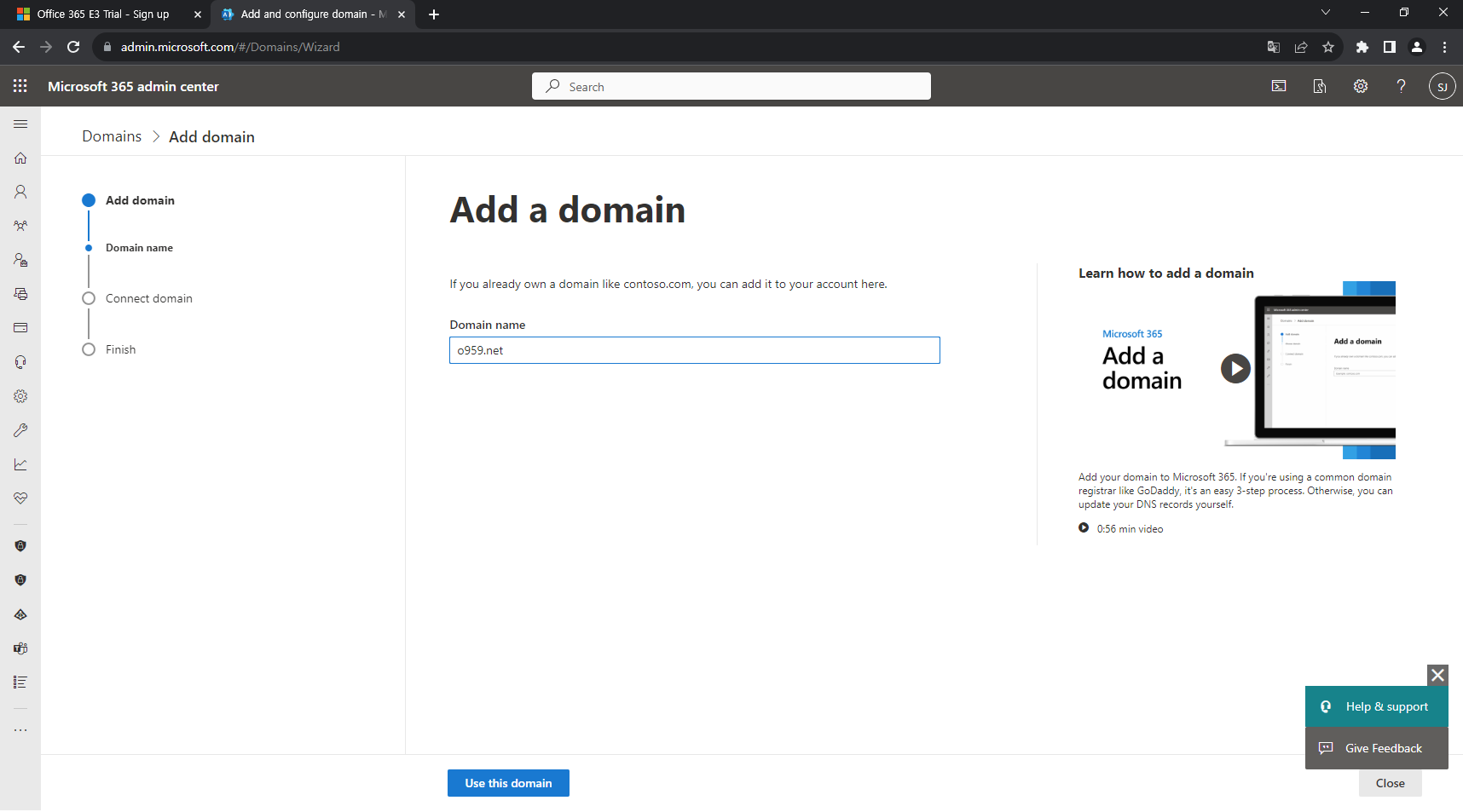Click the Close button at bottom right
The width and height of the screenshot is (1463, 812).
point(1390,783)
